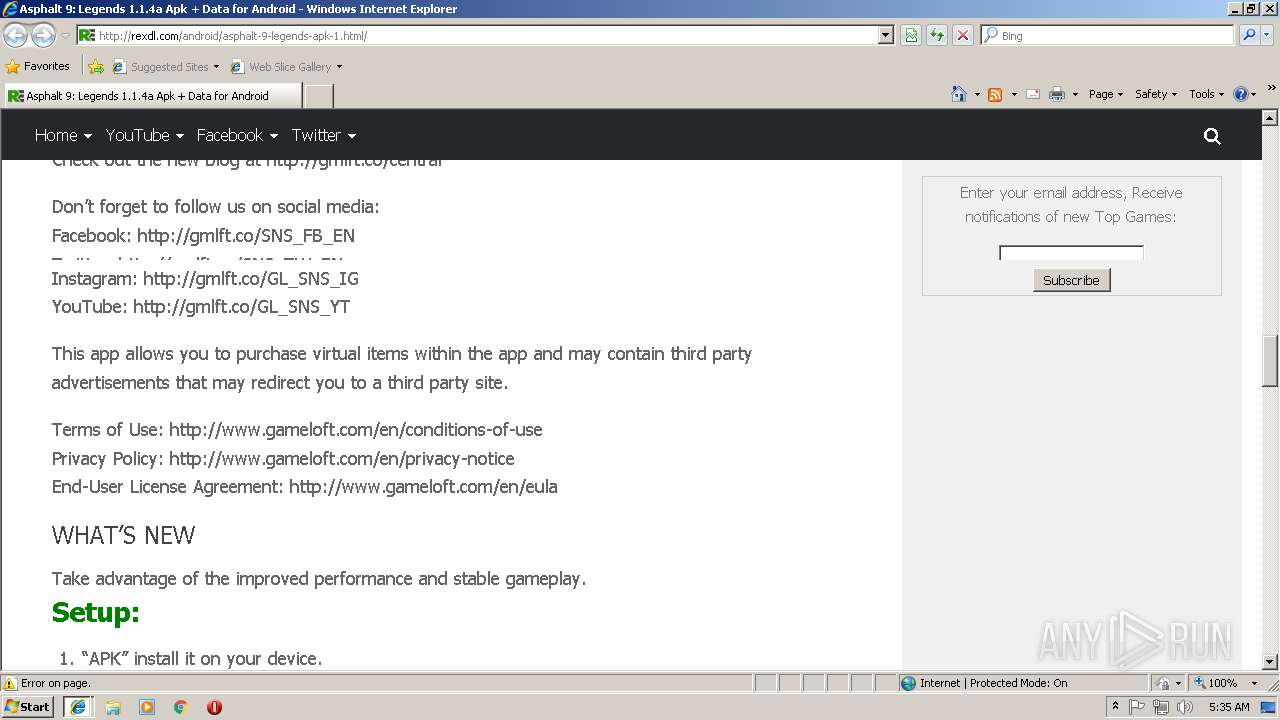1280x720 pixels.
Task: Click the site search magnifier icon
Action: pyautogui.click(x=1212, y=136)
